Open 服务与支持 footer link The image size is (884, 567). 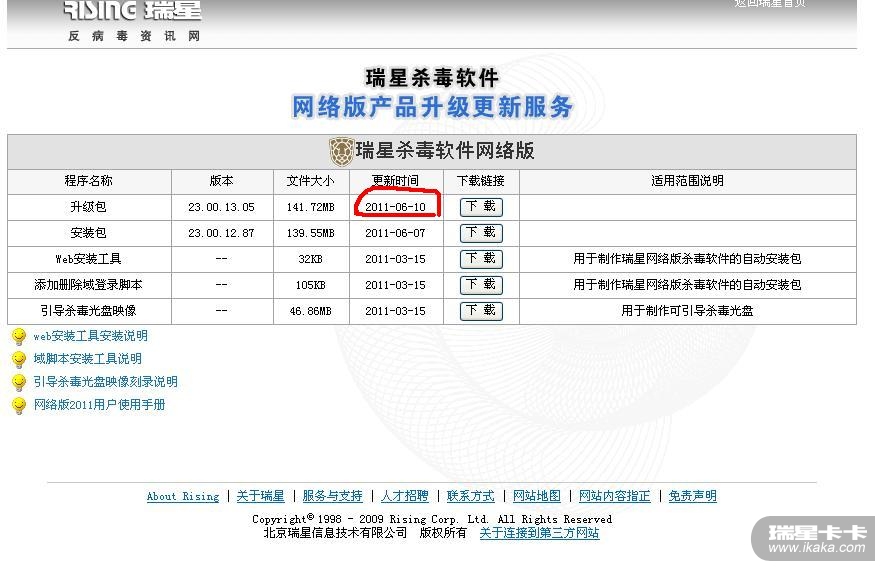332,496
